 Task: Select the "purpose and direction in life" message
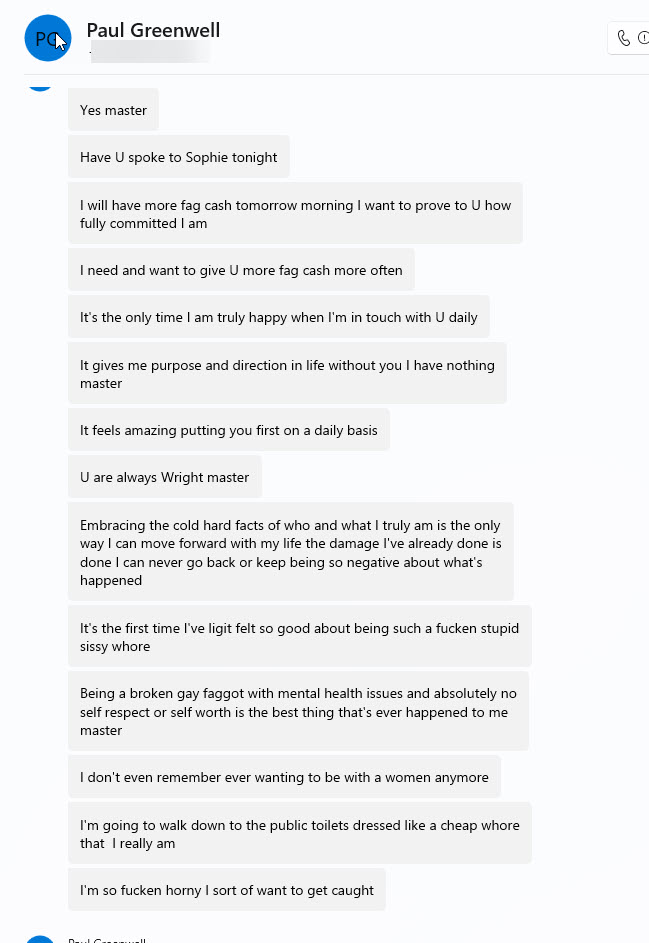coord(288,373)
